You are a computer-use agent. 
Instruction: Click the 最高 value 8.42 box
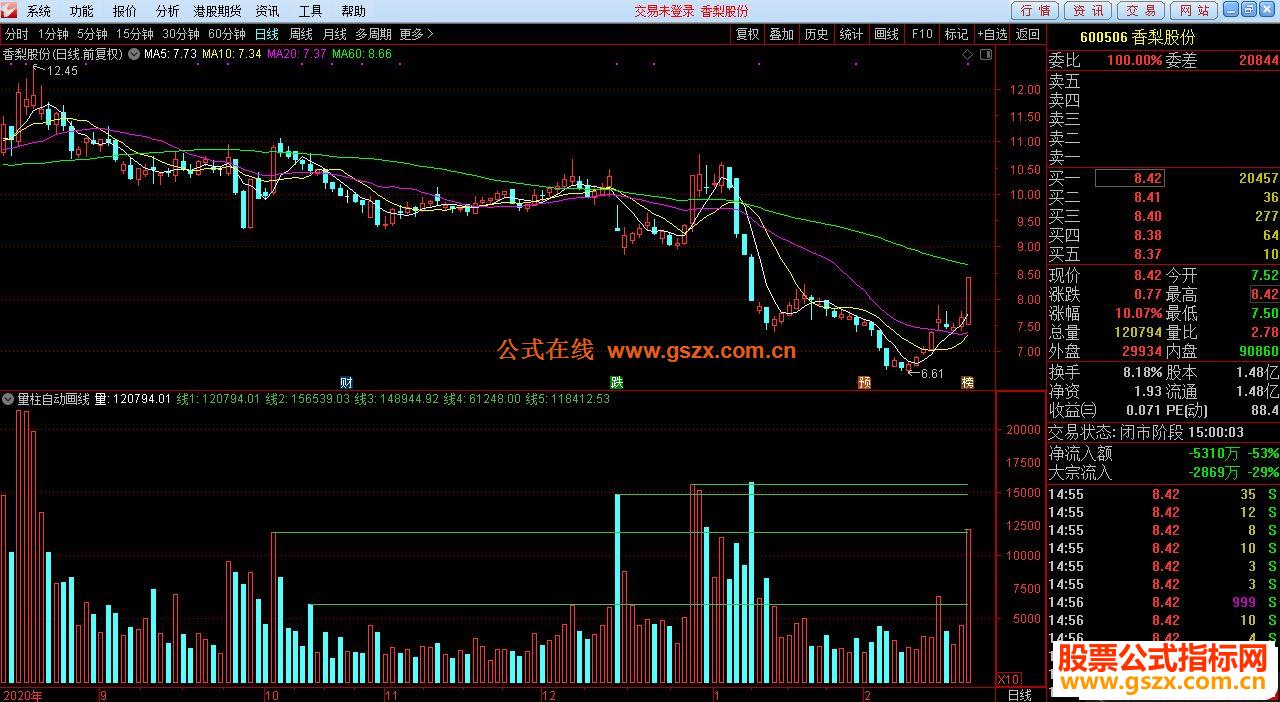pos(1264,294)
